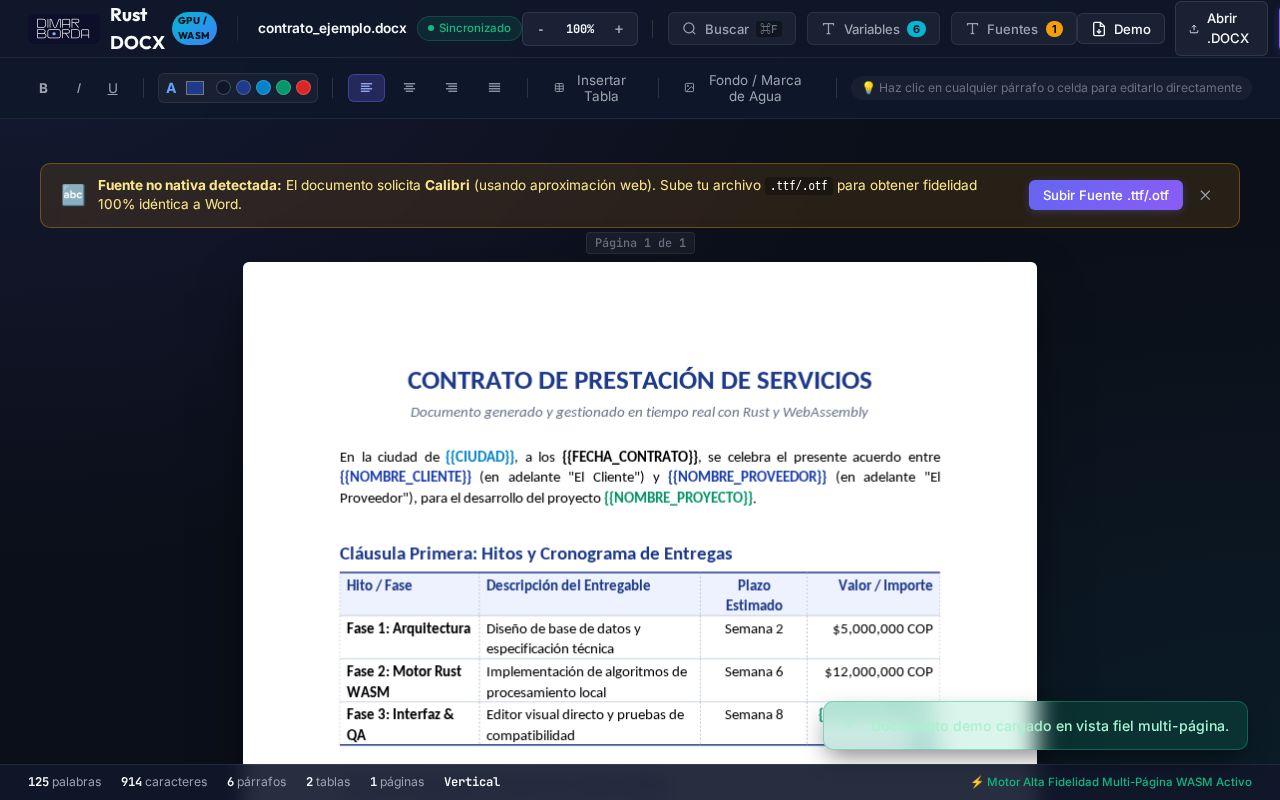Open the Variables panel
Viewport: 1280px width, 800px height.
pos(873,29)
